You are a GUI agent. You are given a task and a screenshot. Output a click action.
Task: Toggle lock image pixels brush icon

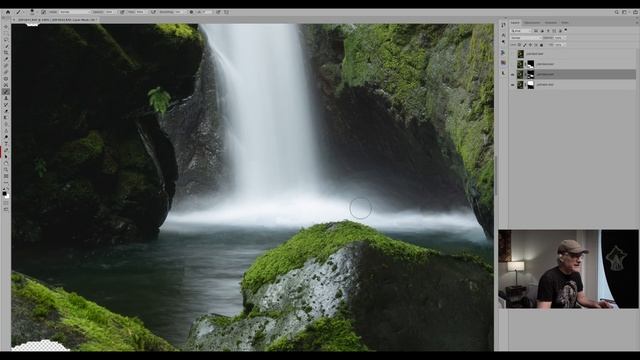coord(524,45)
